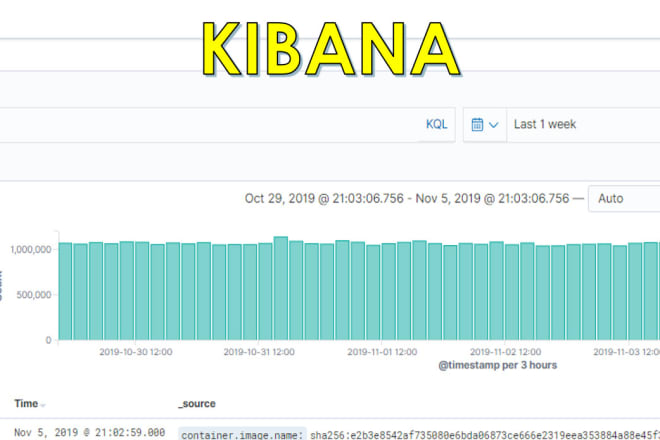This screenshot has width=660, height=440.
Task: Click the 1,000,000 y-axis label
Action: point(31,250)
